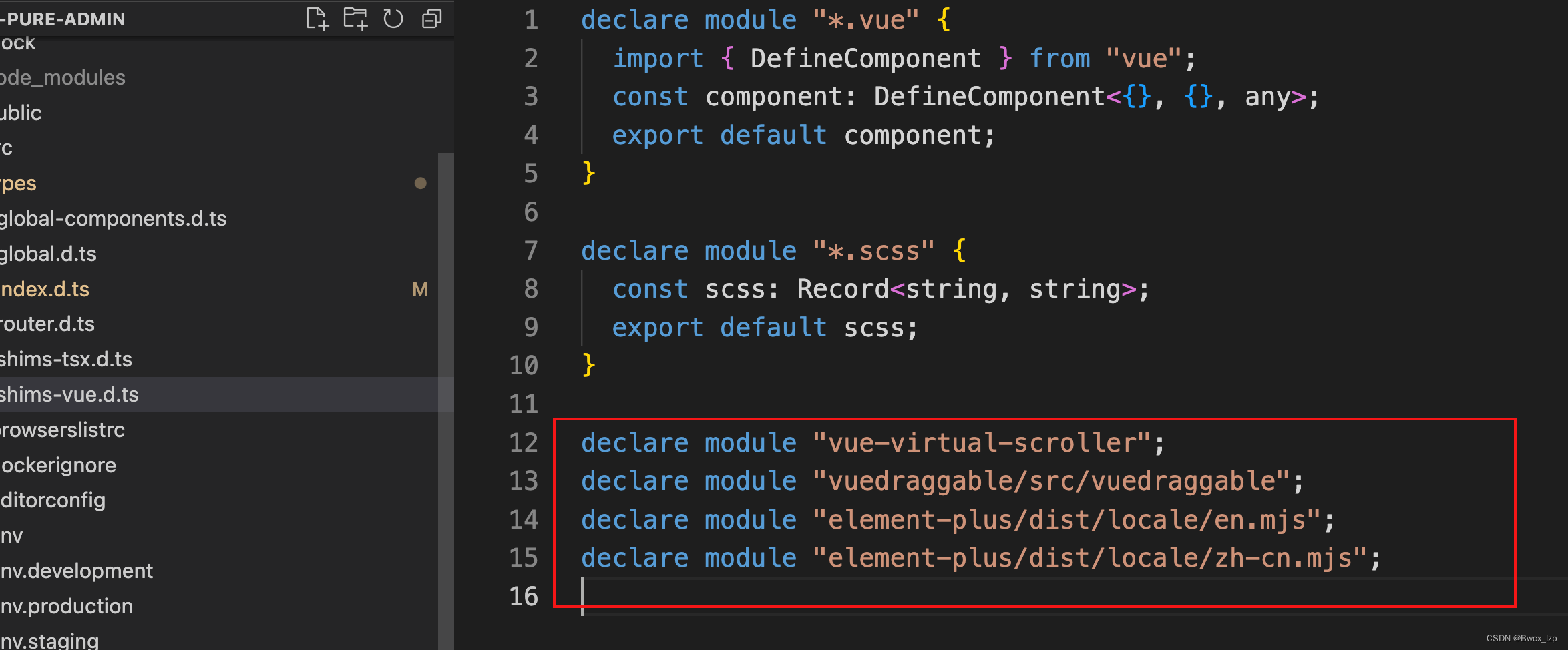This screenshot has height=650, width=1568.
Task: Click line number 16 in the gutter
Action: [524, 597]
